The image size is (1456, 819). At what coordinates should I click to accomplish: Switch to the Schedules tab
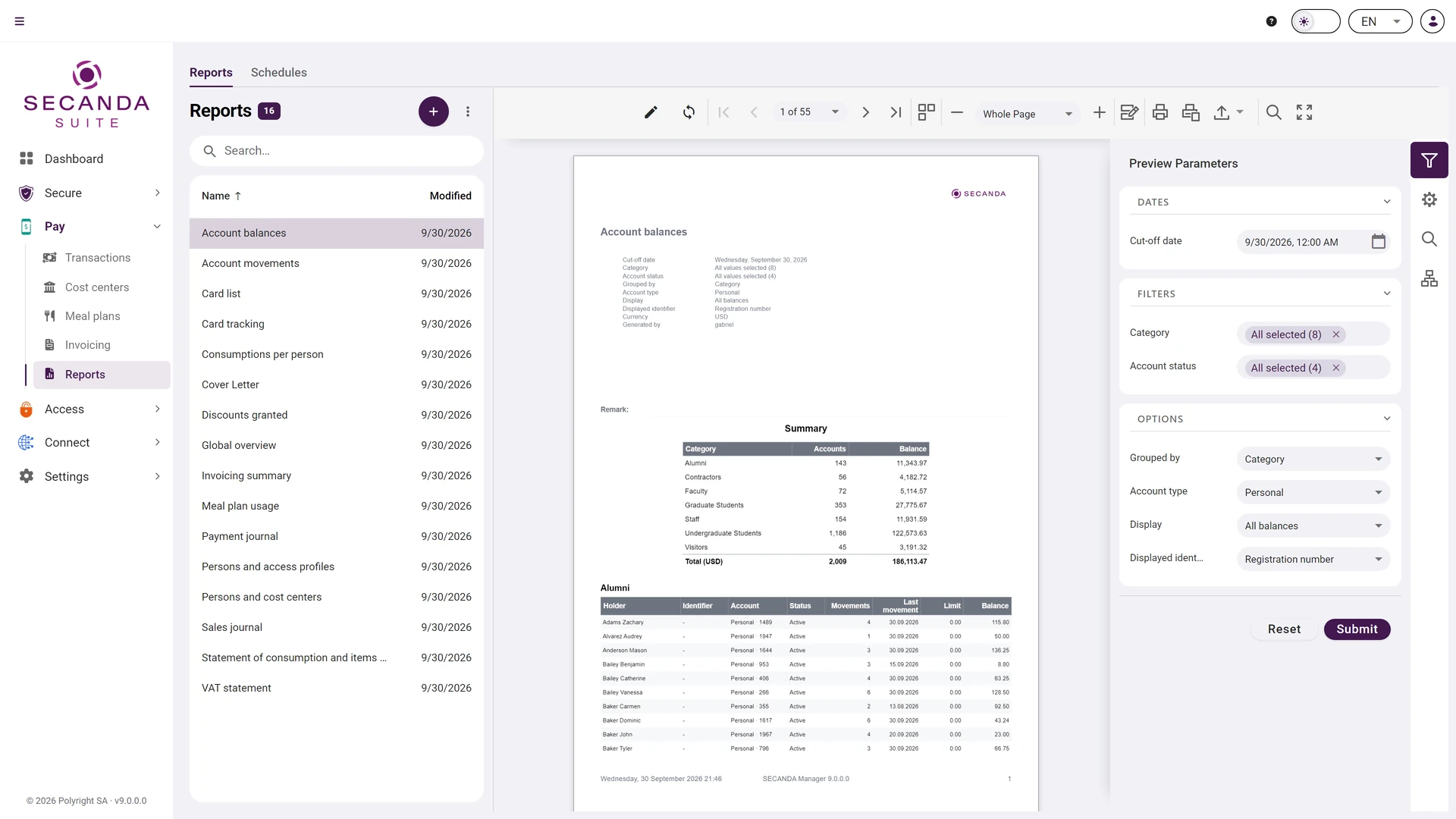tap(278, 72)
